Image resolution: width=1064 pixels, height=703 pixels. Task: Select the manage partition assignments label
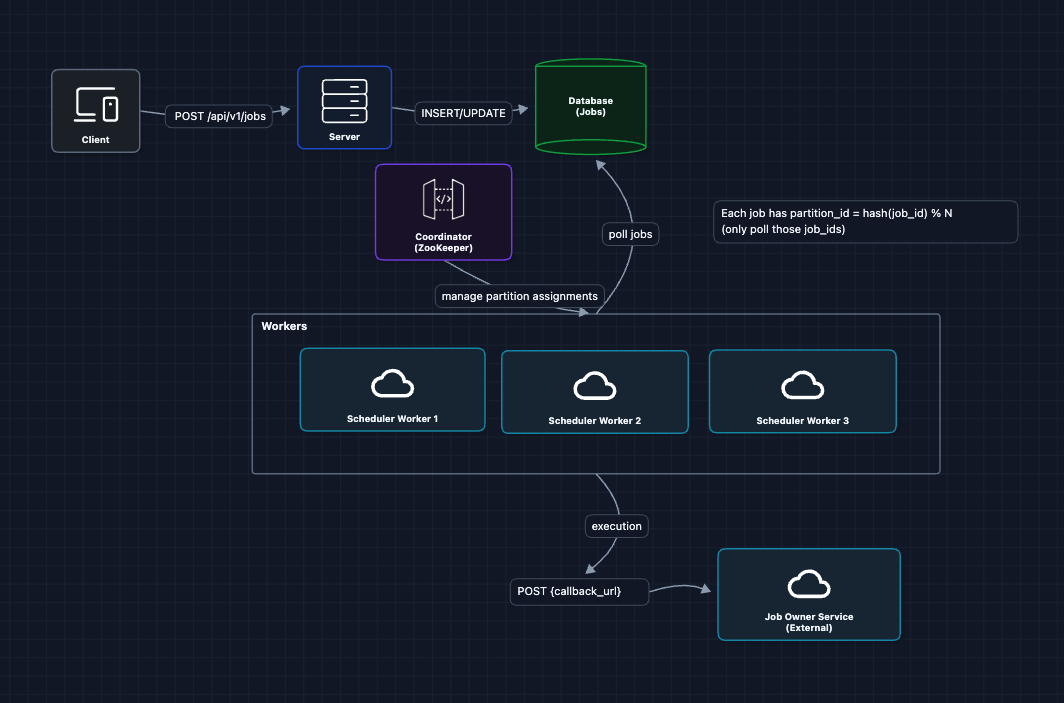point(520,296)
